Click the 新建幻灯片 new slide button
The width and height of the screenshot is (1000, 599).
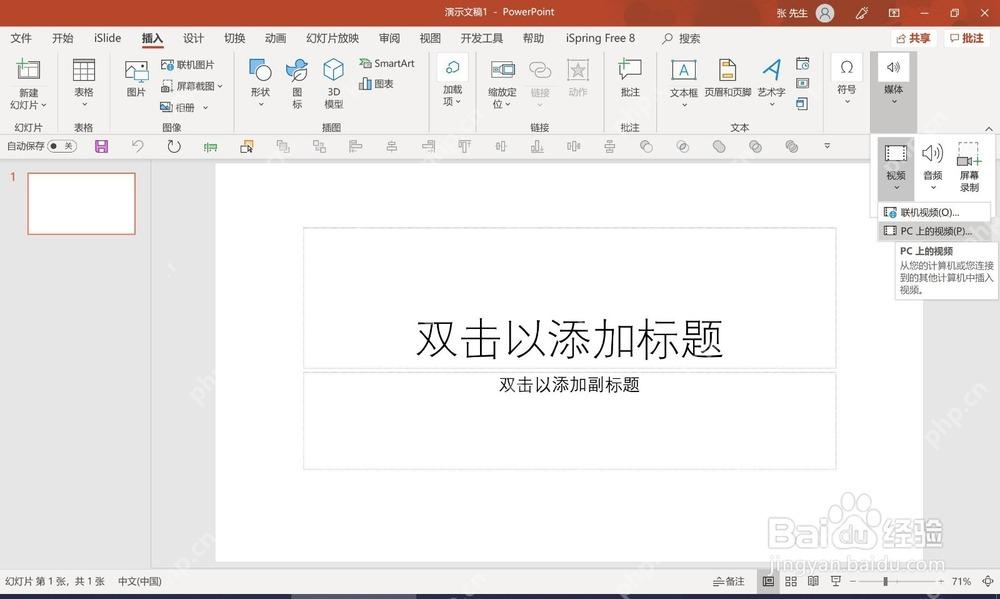[28, 84]
